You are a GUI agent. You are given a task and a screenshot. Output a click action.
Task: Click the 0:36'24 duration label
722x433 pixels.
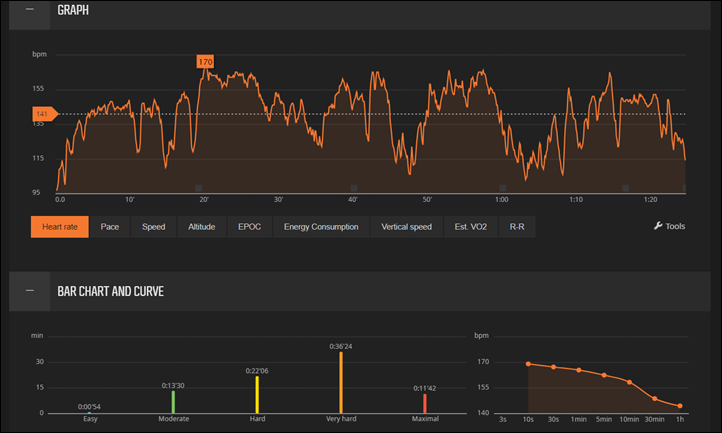pyautogui.click(x=341, y=346)
